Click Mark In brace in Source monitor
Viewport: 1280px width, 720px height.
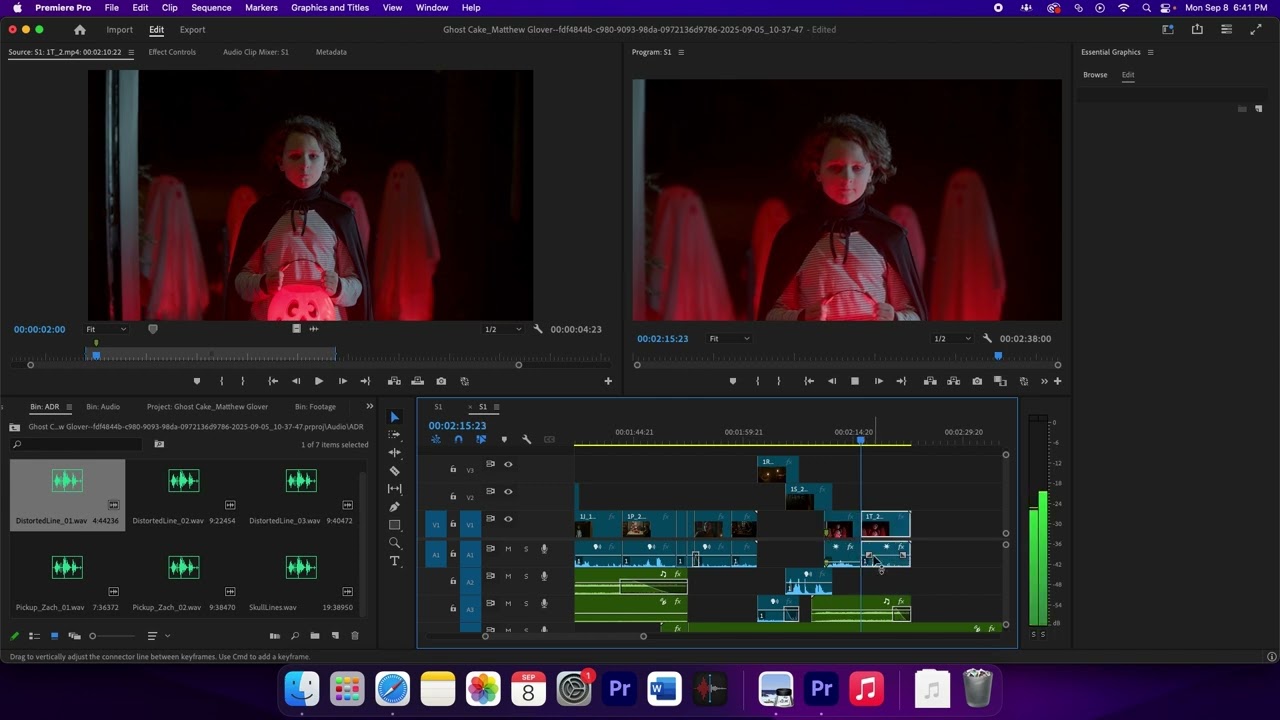221,381
